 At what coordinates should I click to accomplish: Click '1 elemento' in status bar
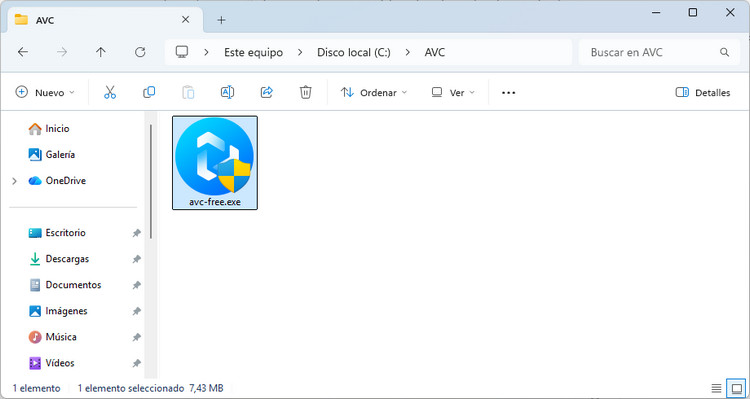[x=36, y=388]
